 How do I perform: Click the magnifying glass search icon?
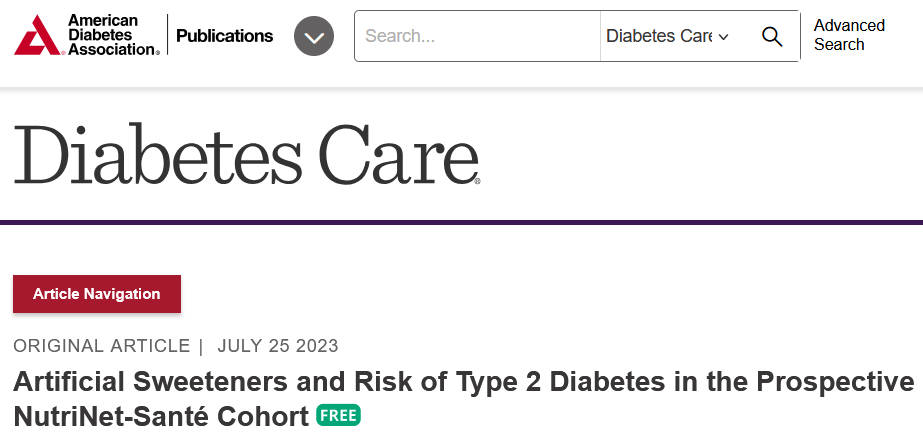click(x=772, y=36)
